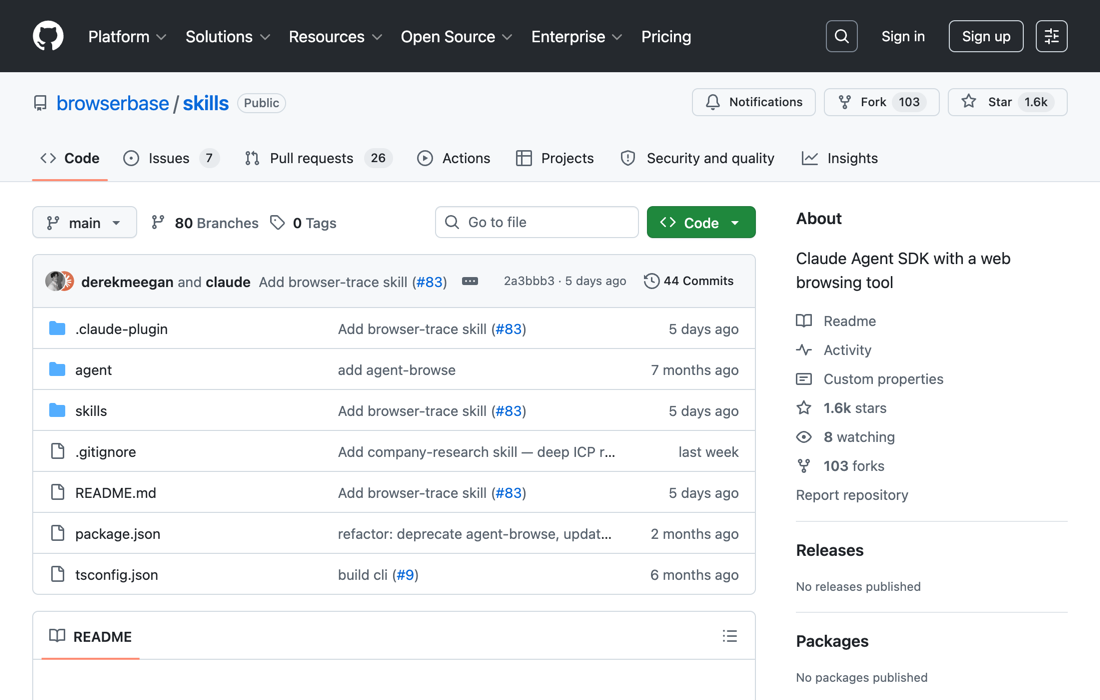The image size is (1100, 700).
Task: Click the .claude-plugin folder icon
Action: (58, 328)
